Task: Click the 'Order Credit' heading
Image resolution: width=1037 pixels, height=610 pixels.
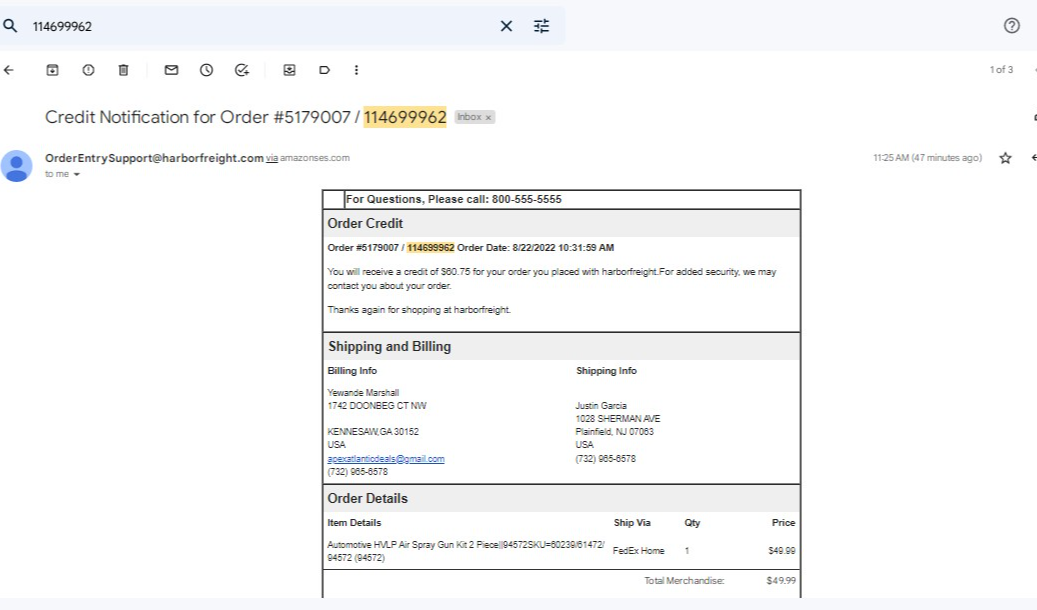Action: [x=365, y=224]
